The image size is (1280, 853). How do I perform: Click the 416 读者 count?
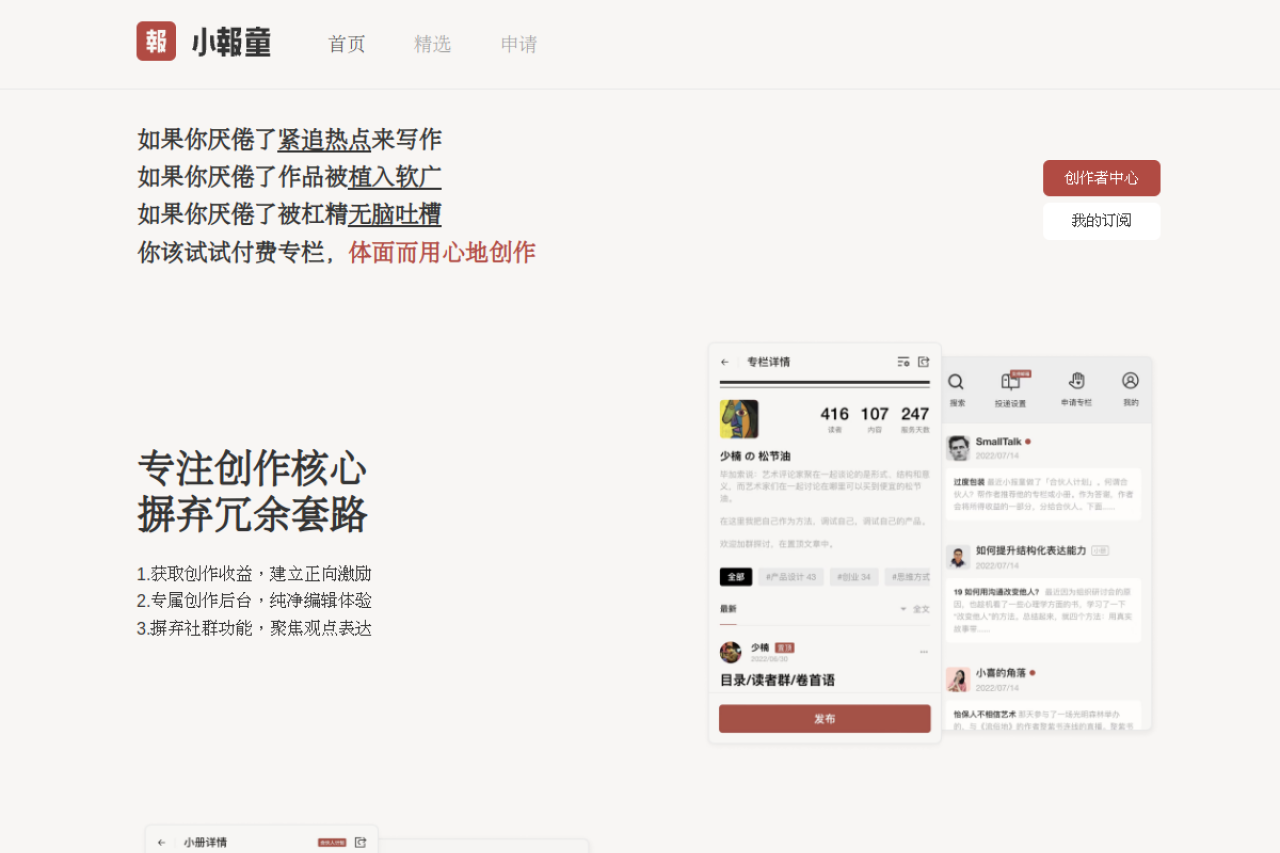(835, 419)
